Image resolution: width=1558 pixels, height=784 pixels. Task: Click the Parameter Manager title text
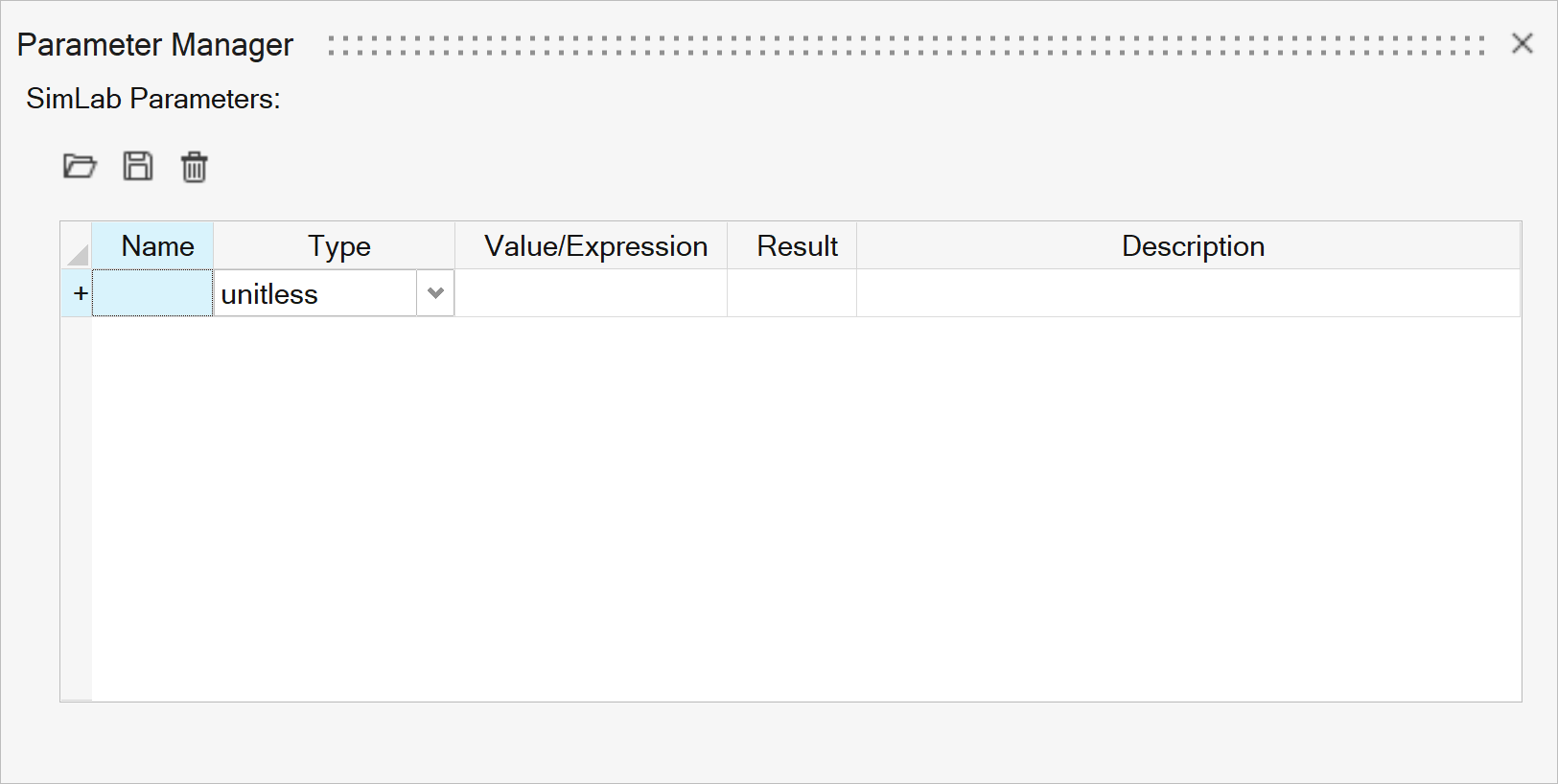[x=155, y=45]
